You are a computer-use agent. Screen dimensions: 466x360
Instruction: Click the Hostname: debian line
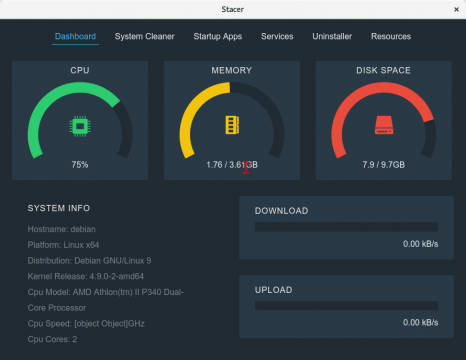click(x=62, y=229)
